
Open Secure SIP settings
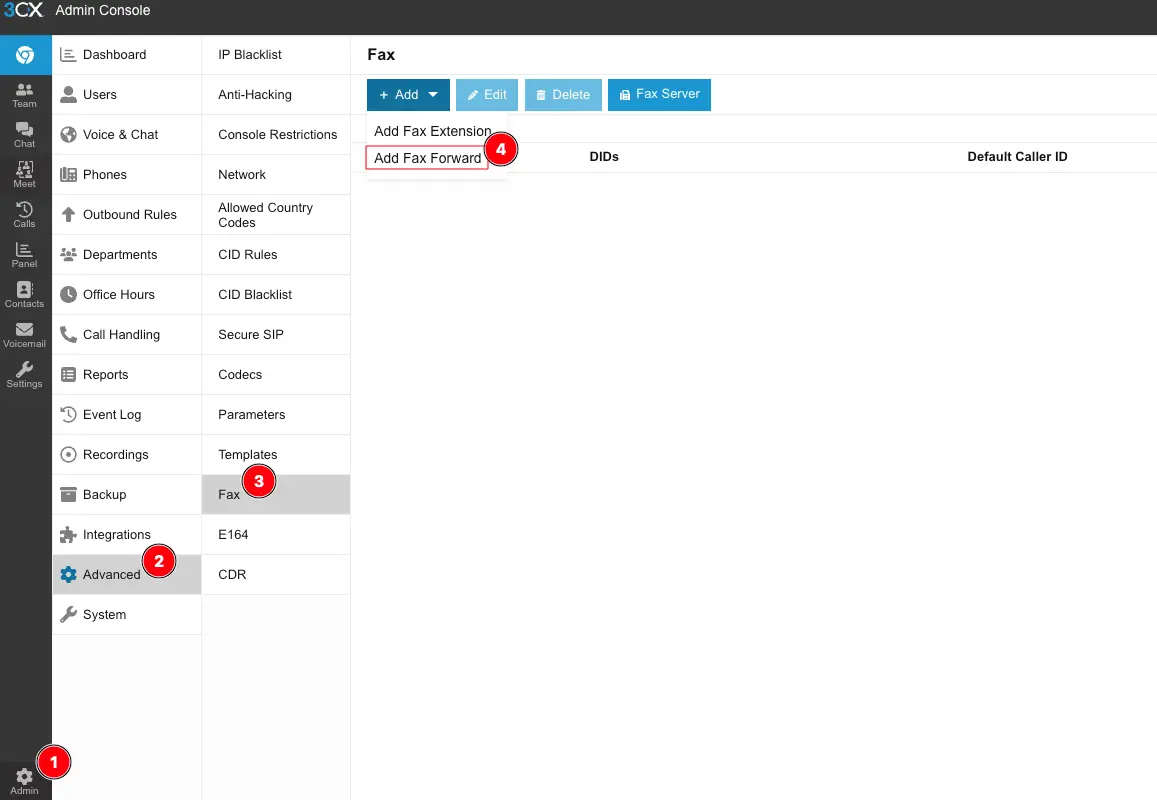(251, 335)
